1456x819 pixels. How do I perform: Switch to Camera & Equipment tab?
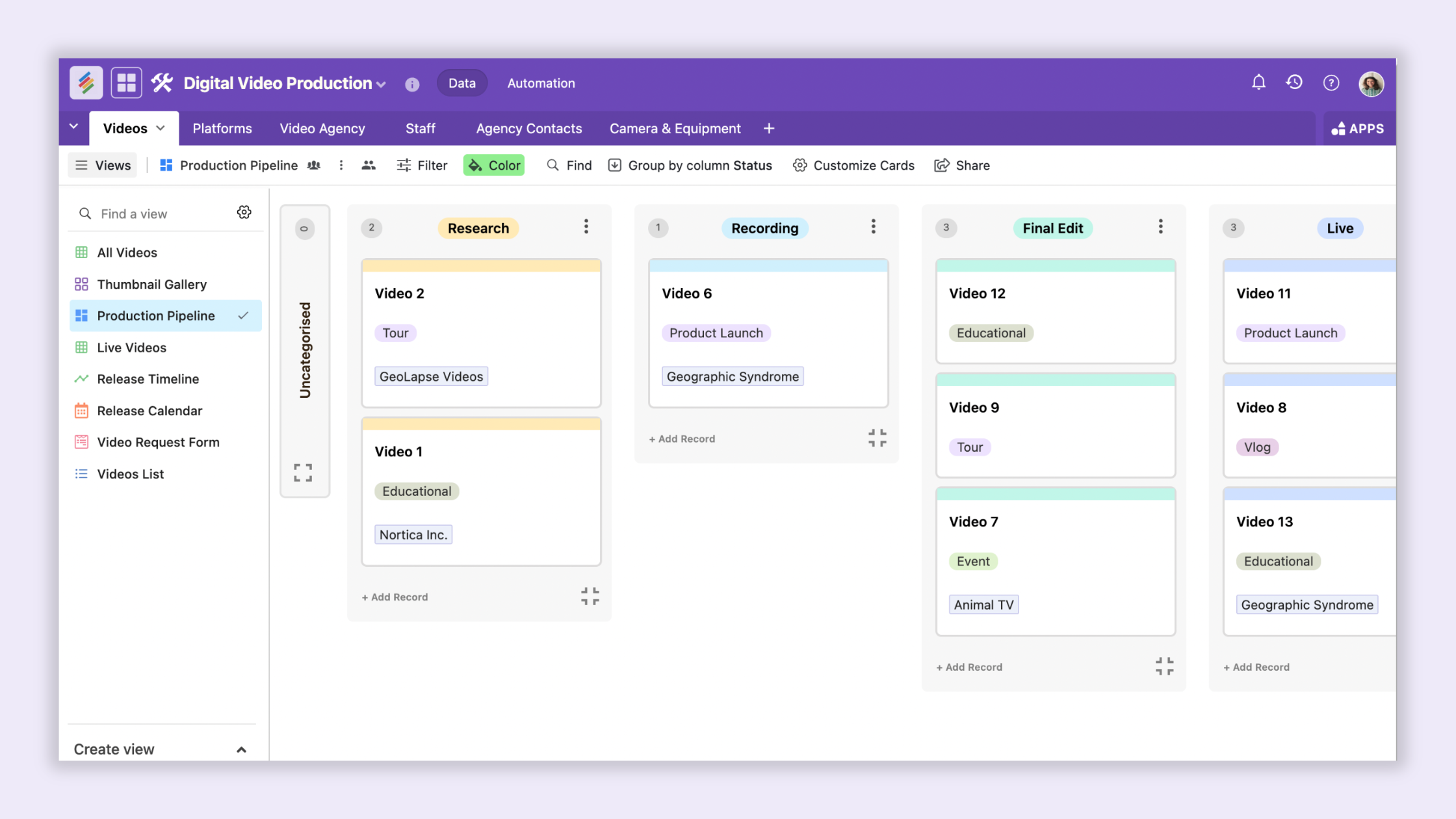click(675, 129)
